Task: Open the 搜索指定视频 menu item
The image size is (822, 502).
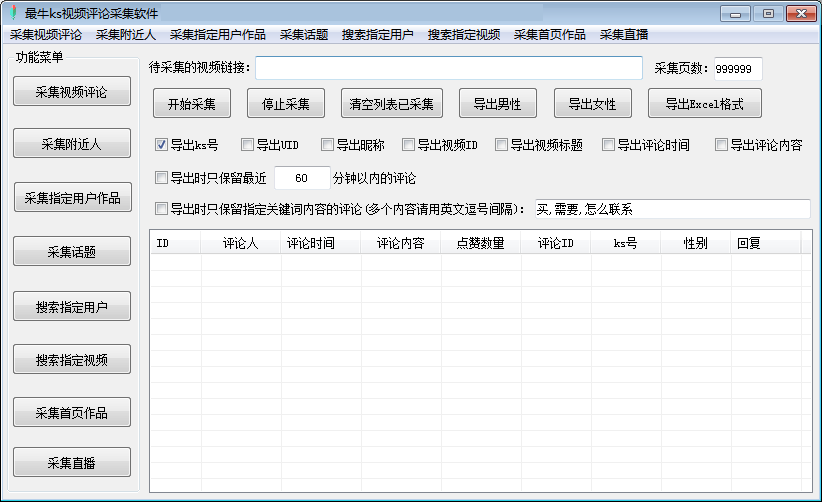Action: pos(464,35)
